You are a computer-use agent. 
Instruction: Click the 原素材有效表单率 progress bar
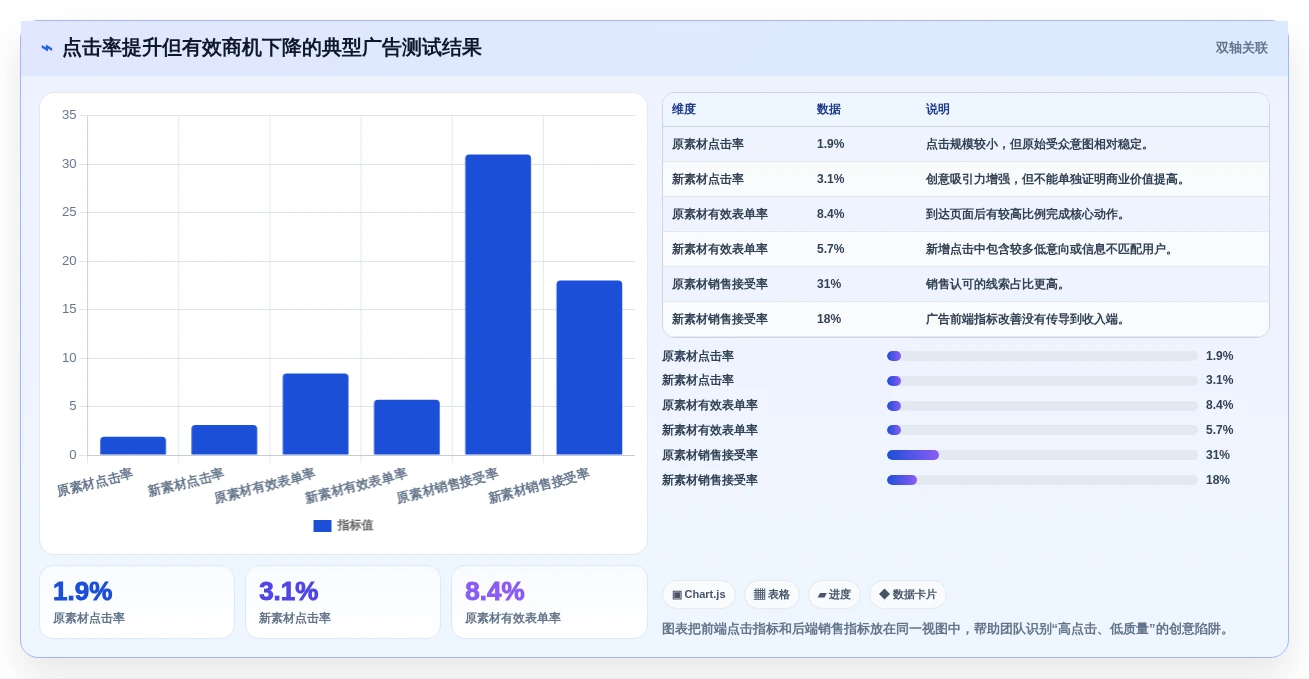(1042, 406)
